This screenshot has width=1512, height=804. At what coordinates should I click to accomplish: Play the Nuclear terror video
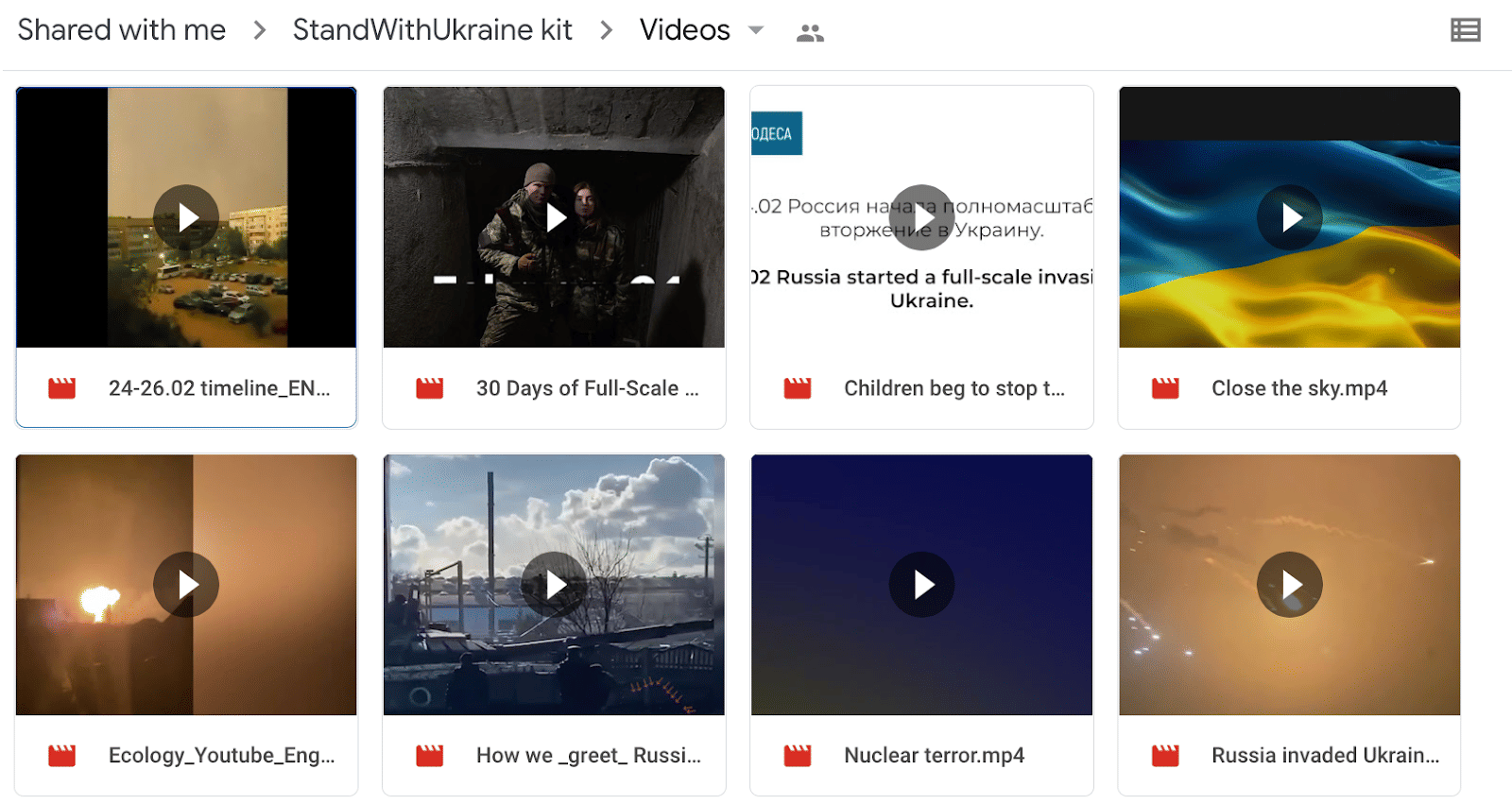[x=921, y=585]
